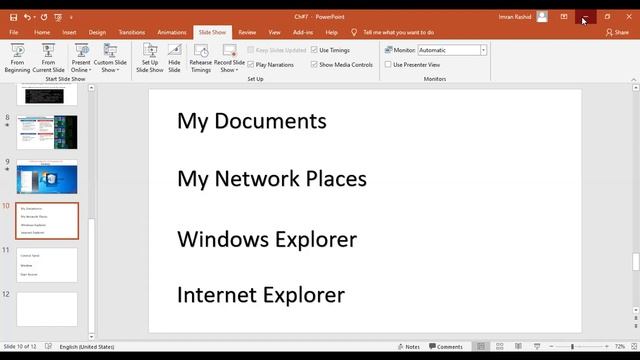Start slide show From Beginning

(17, 58)
